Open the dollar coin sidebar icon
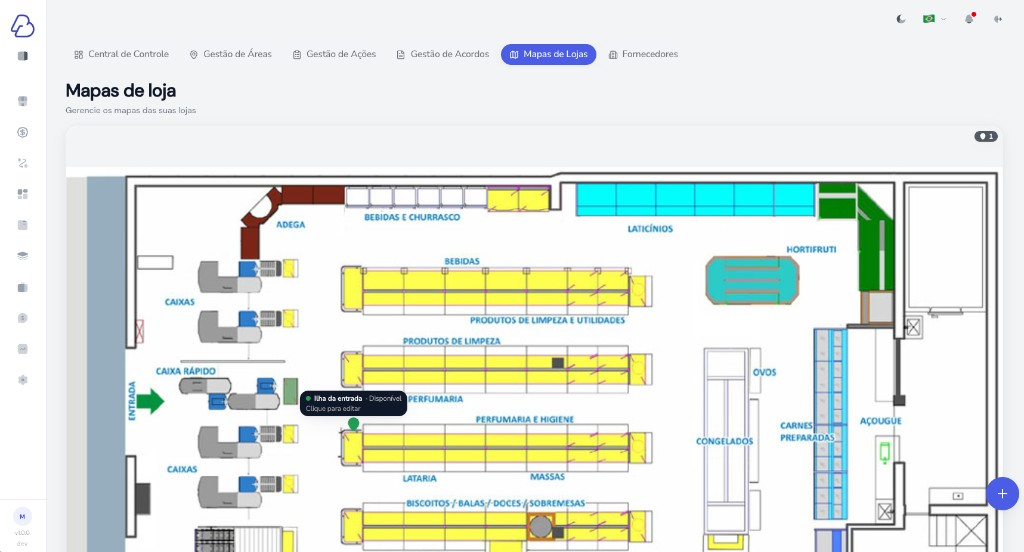1024x552 pixels. pos(23,133)
